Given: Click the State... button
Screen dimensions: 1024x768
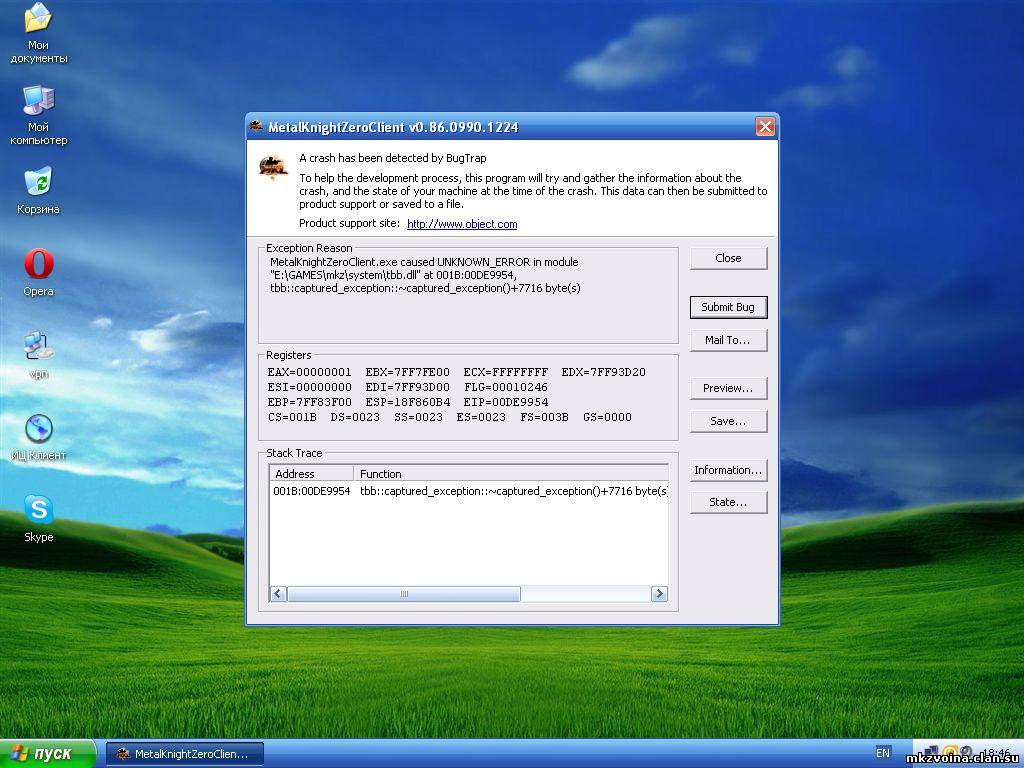Looking at the screenshot, I should 728,502.
